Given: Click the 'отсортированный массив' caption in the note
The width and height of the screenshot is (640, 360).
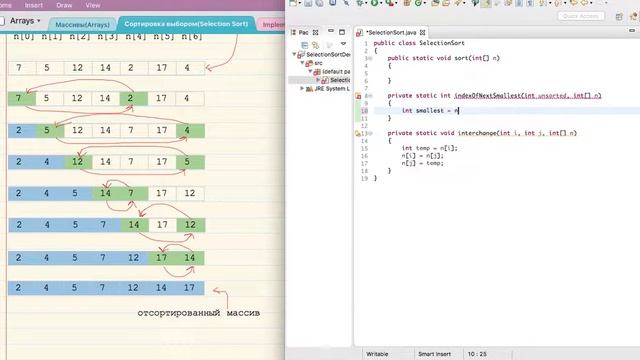Looking at the screenshot, I should (198, 313).
